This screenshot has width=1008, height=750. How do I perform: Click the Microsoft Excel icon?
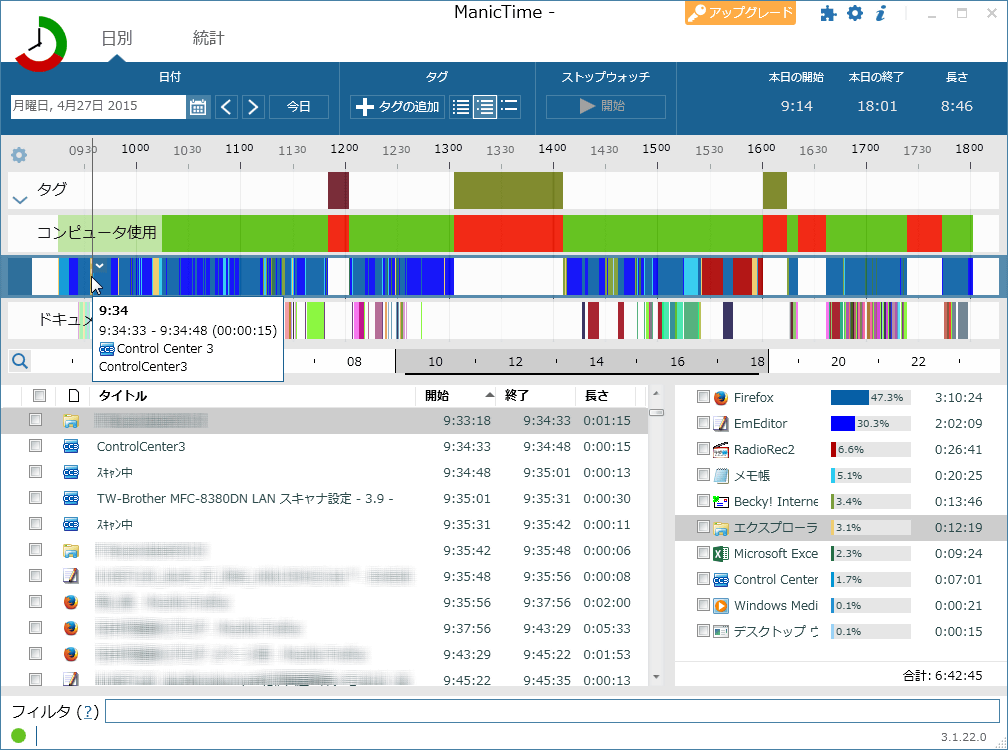point(721,553)
